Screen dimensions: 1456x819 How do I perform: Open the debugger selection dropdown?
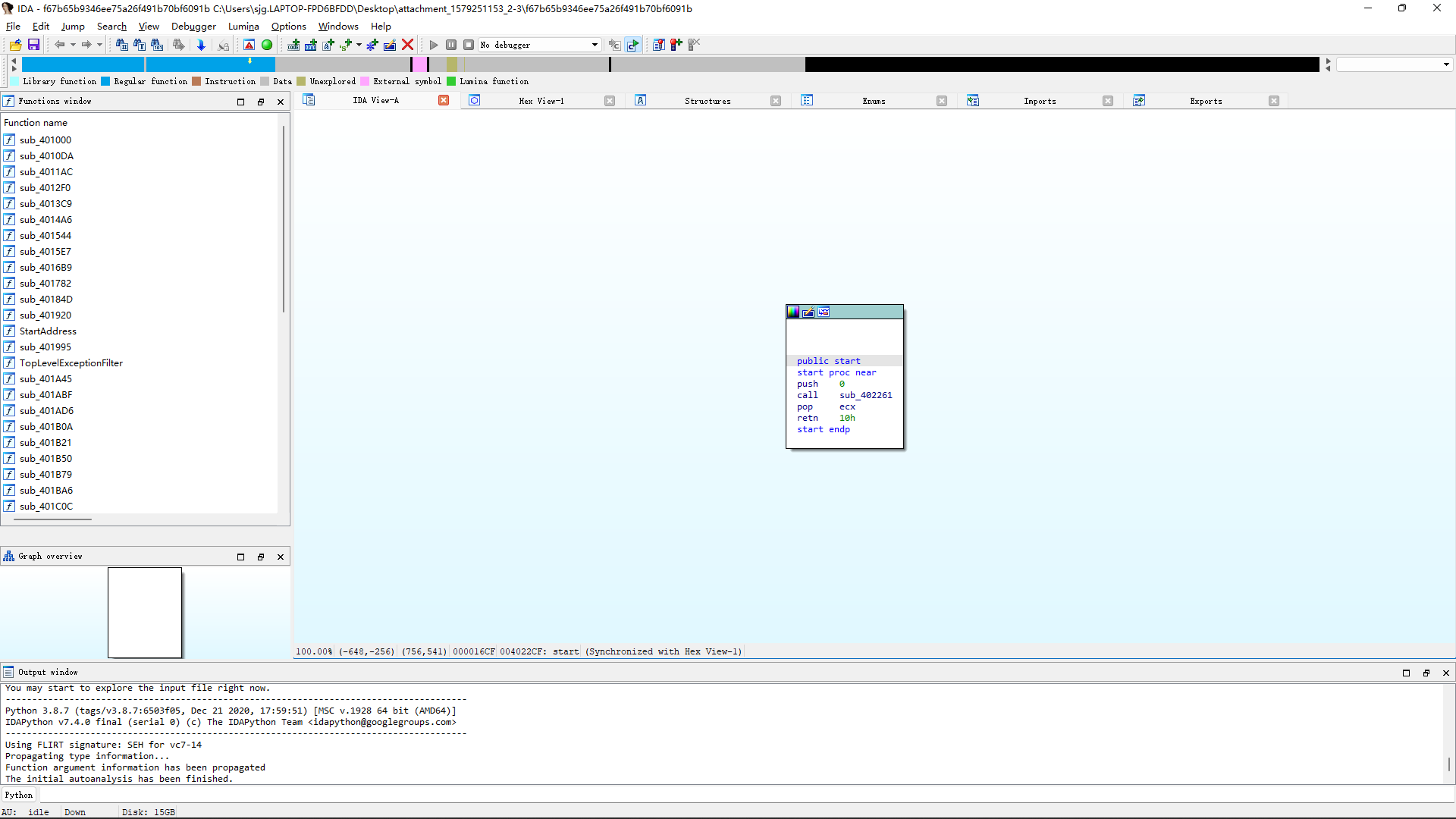point(595,45)
